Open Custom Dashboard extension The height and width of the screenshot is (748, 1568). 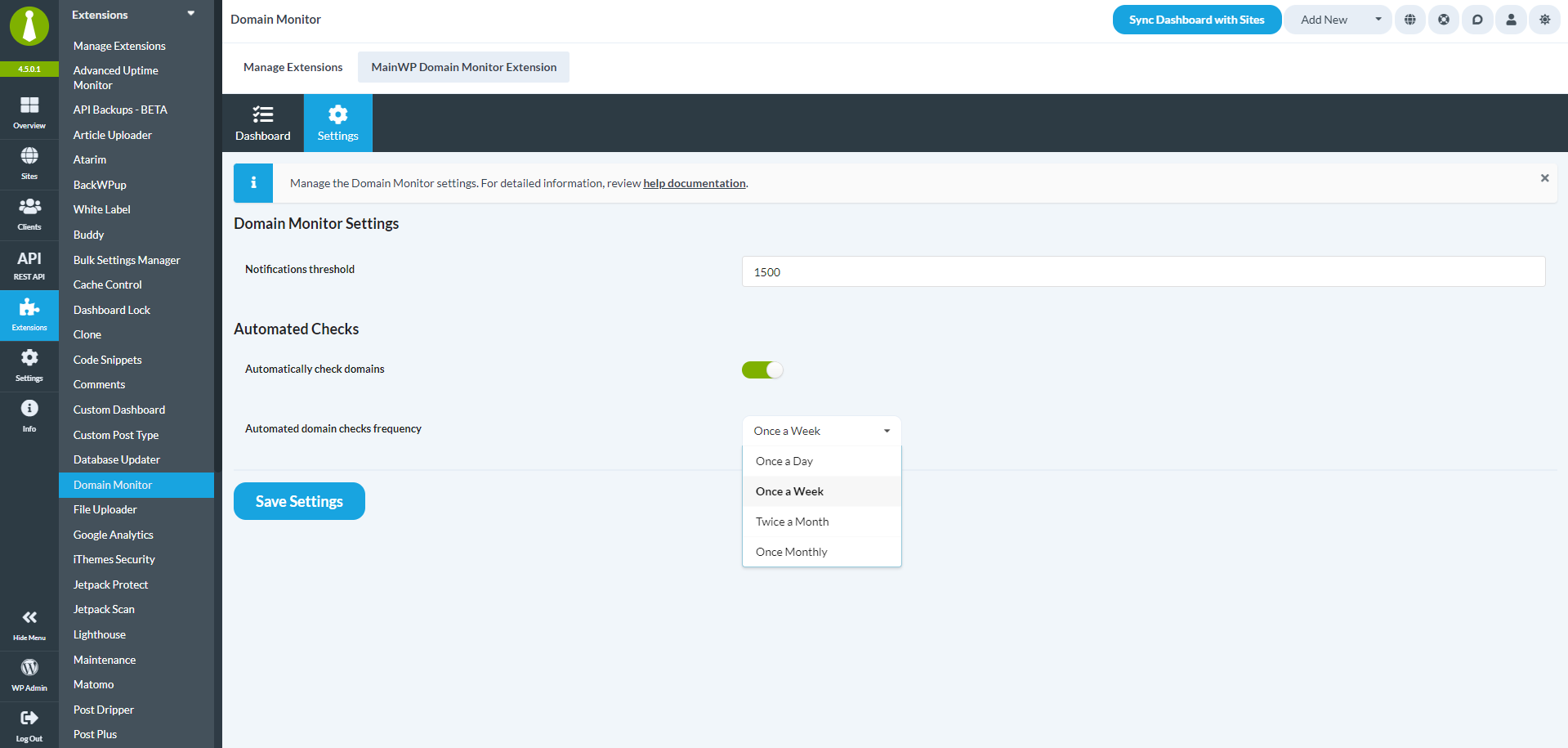(x=119, y=410)
